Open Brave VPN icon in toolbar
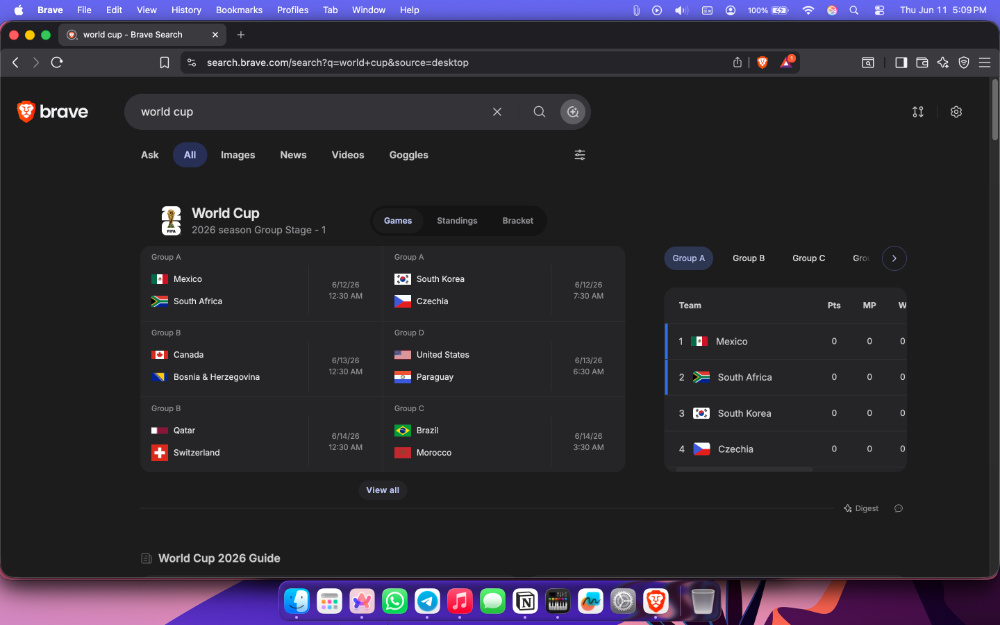Image resolution: width=1000 pixels, height=625 pixels. (964, 62)
